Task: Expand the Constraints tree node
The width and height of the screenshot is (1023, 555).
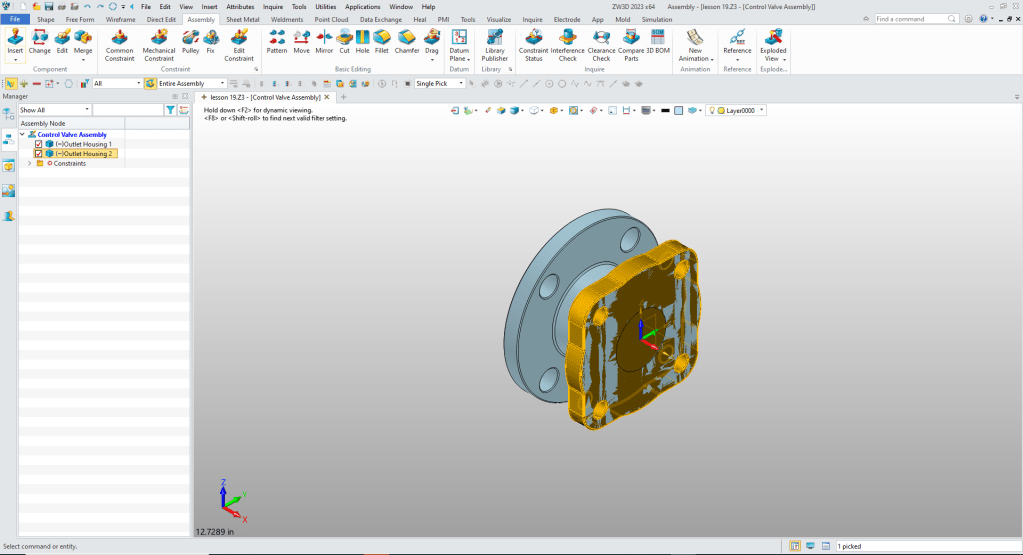Action: 29,163
